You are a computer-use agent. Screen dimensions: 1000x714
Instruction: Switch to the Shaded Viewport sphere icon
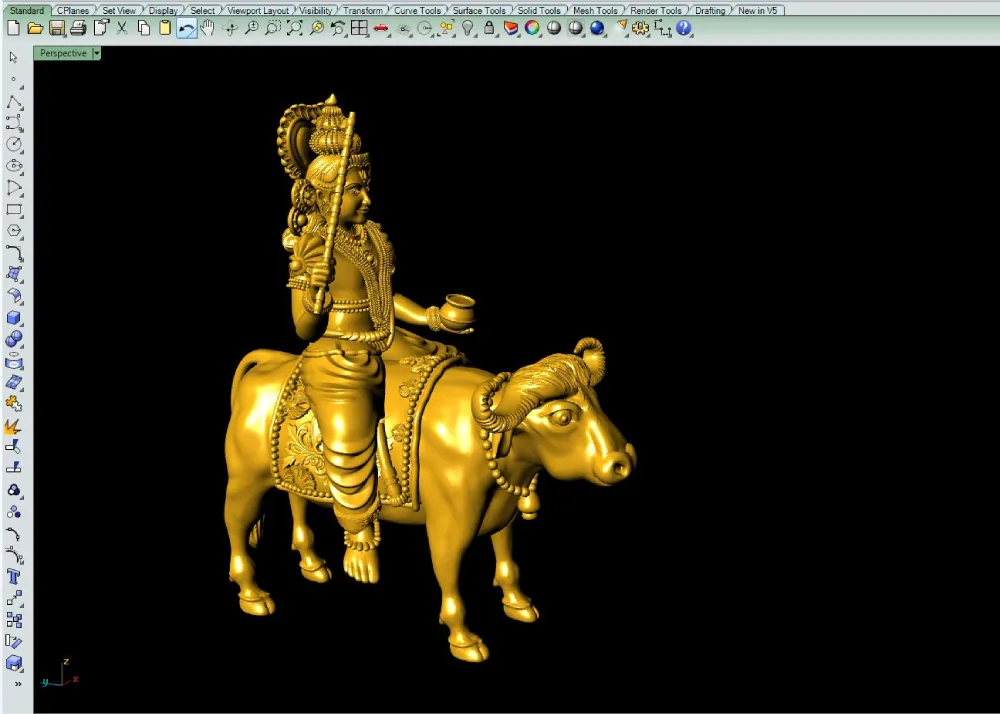point(554,28)
